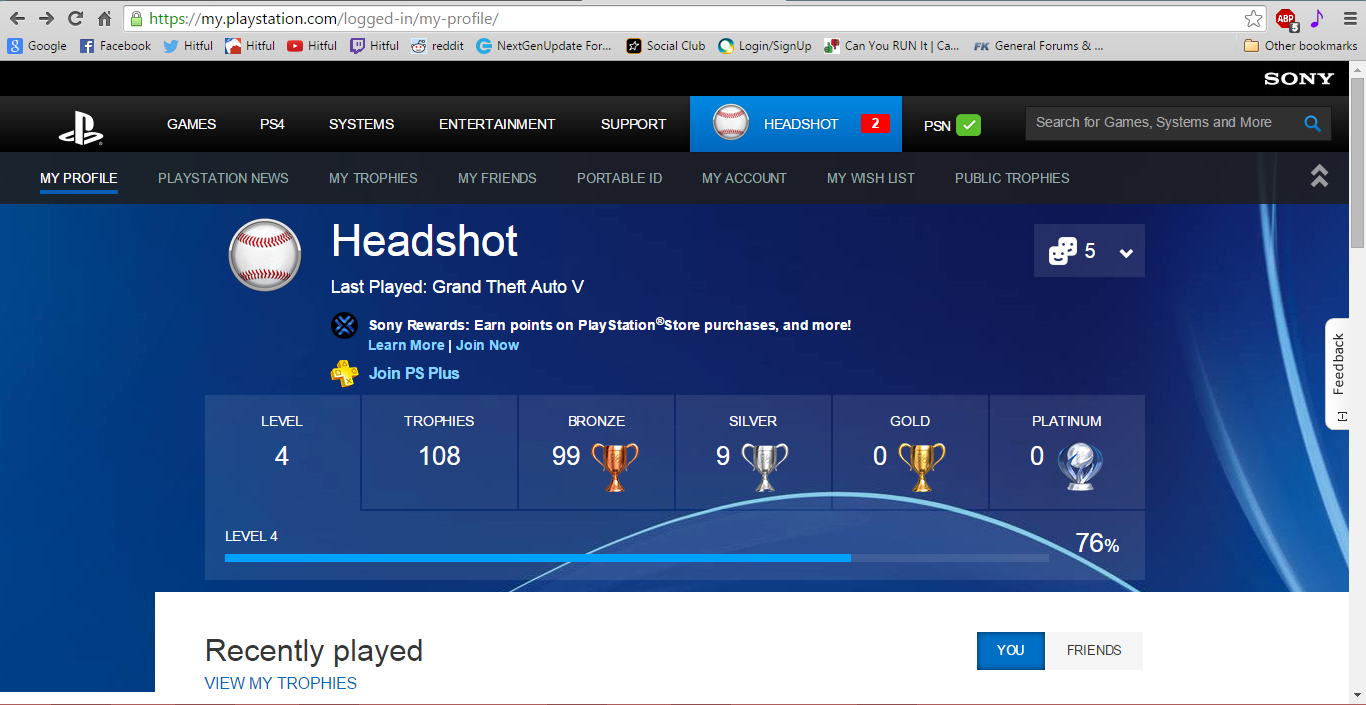Viewport: 1366px width, 705px height.
Task: Go to PLAYSTATION NEWS tab
Action: (223, 178)
